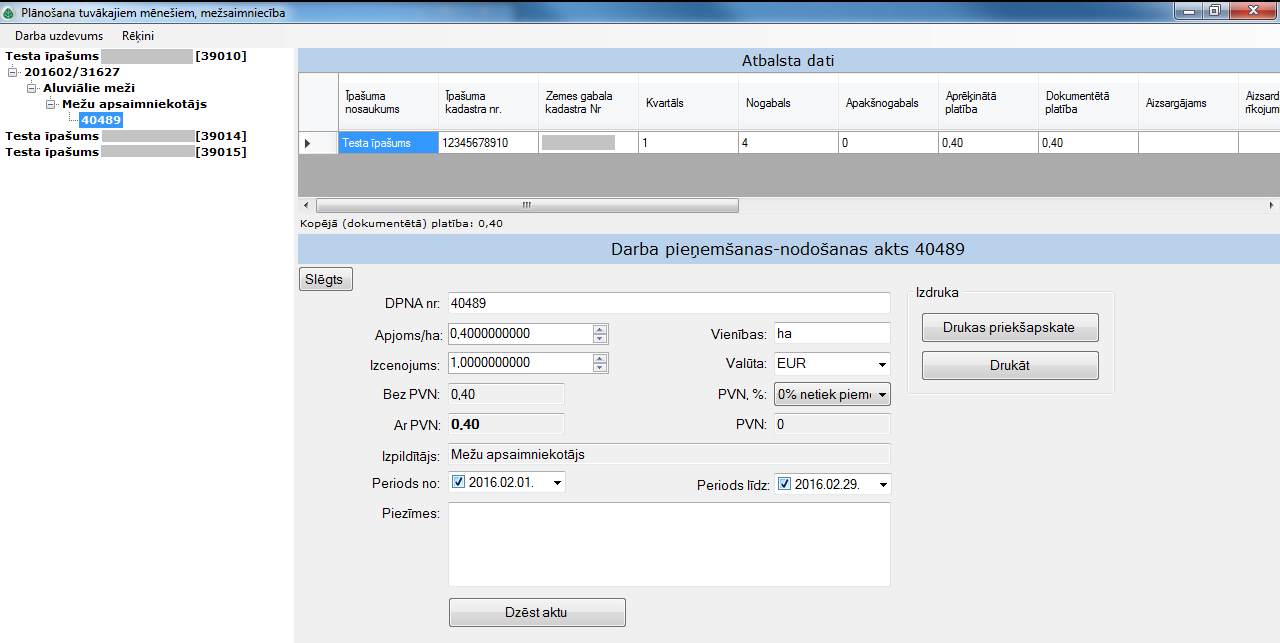
Task: Click in the Piezīmes text area
Action: pos(668,544)
